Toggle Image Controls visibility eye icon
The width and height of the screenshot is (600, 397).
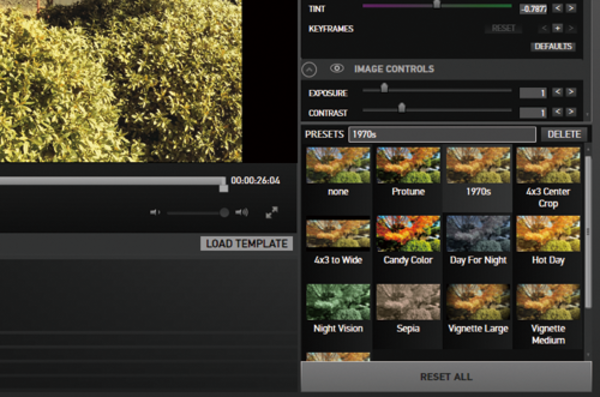pyautogui.click(x=337, y=69)
